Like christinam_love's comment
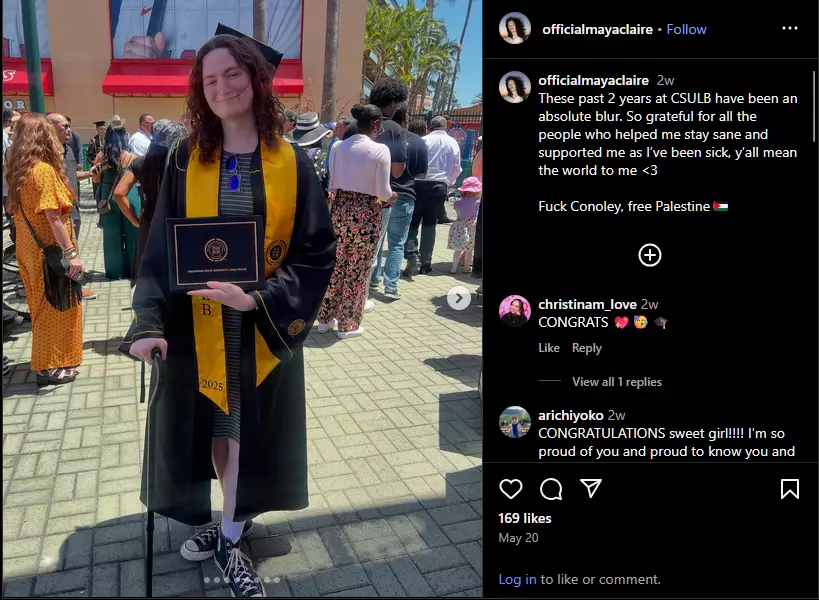 (548, 348)
